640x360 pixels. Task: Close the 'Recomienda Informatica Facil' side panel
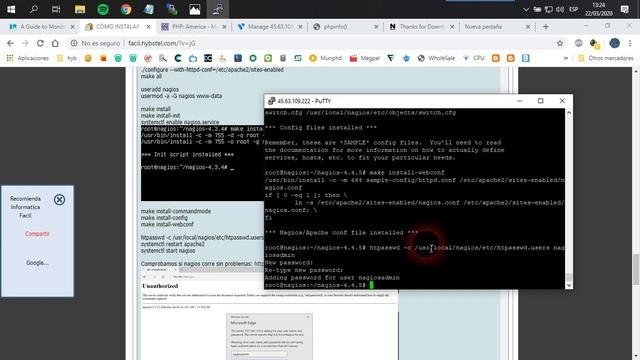59,200
